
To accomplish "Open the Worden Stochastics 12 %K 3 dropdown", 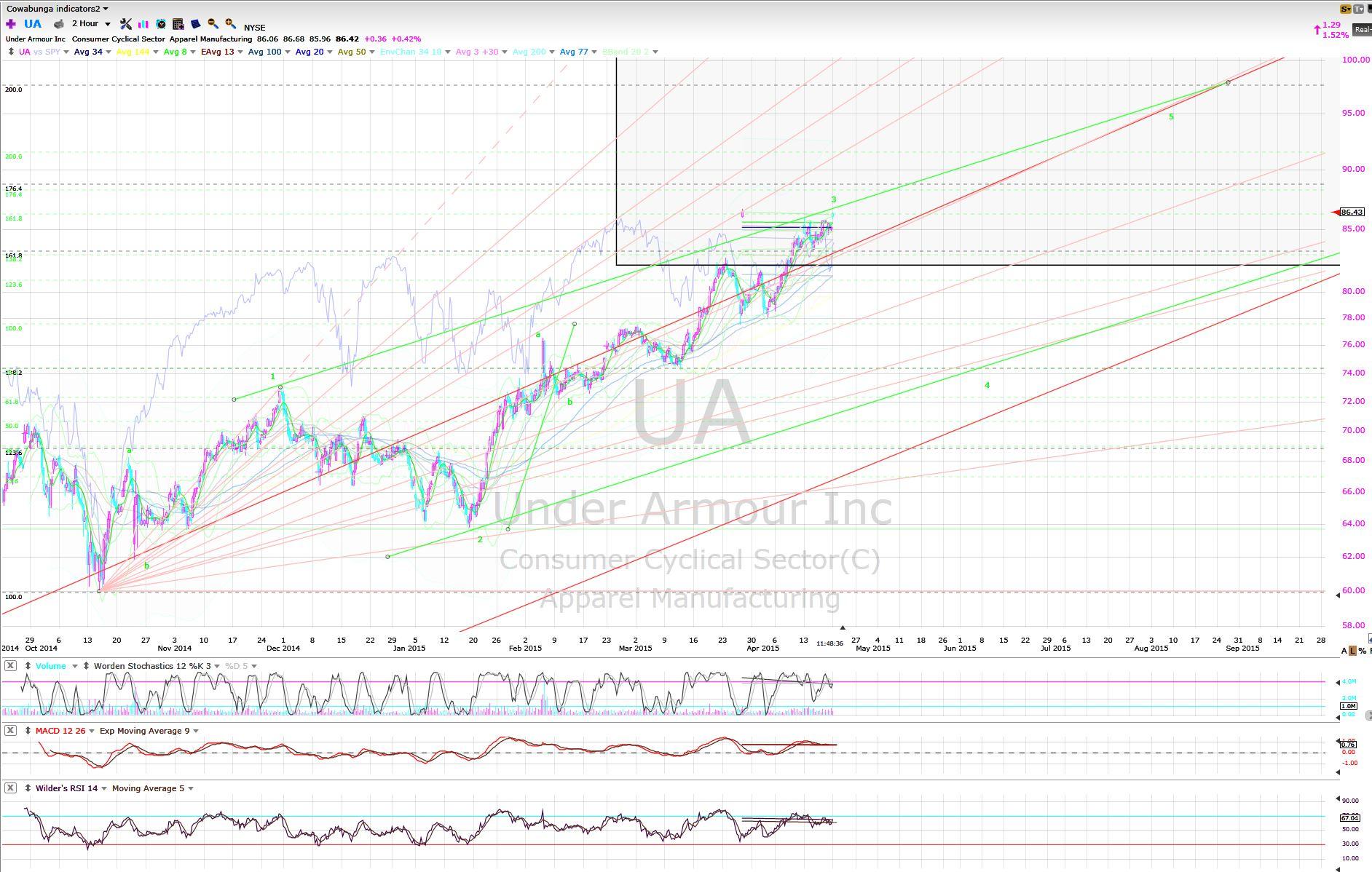I will (x=217, y=666).
